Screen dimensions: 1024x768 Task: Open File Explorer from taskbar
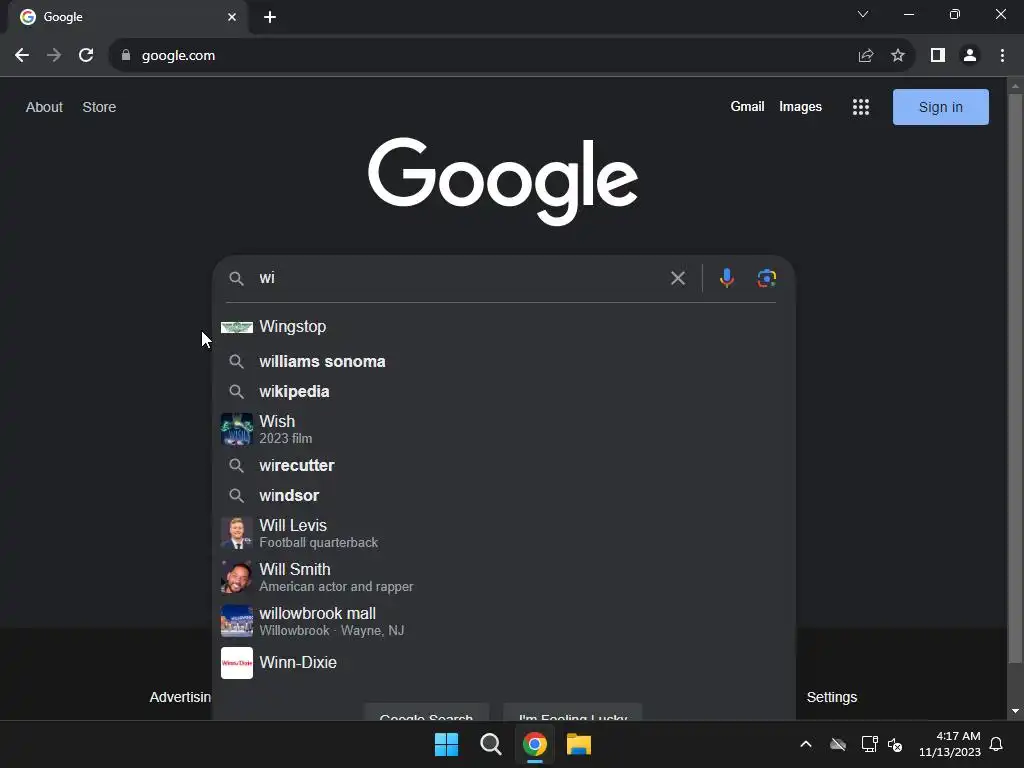point(579,744)
